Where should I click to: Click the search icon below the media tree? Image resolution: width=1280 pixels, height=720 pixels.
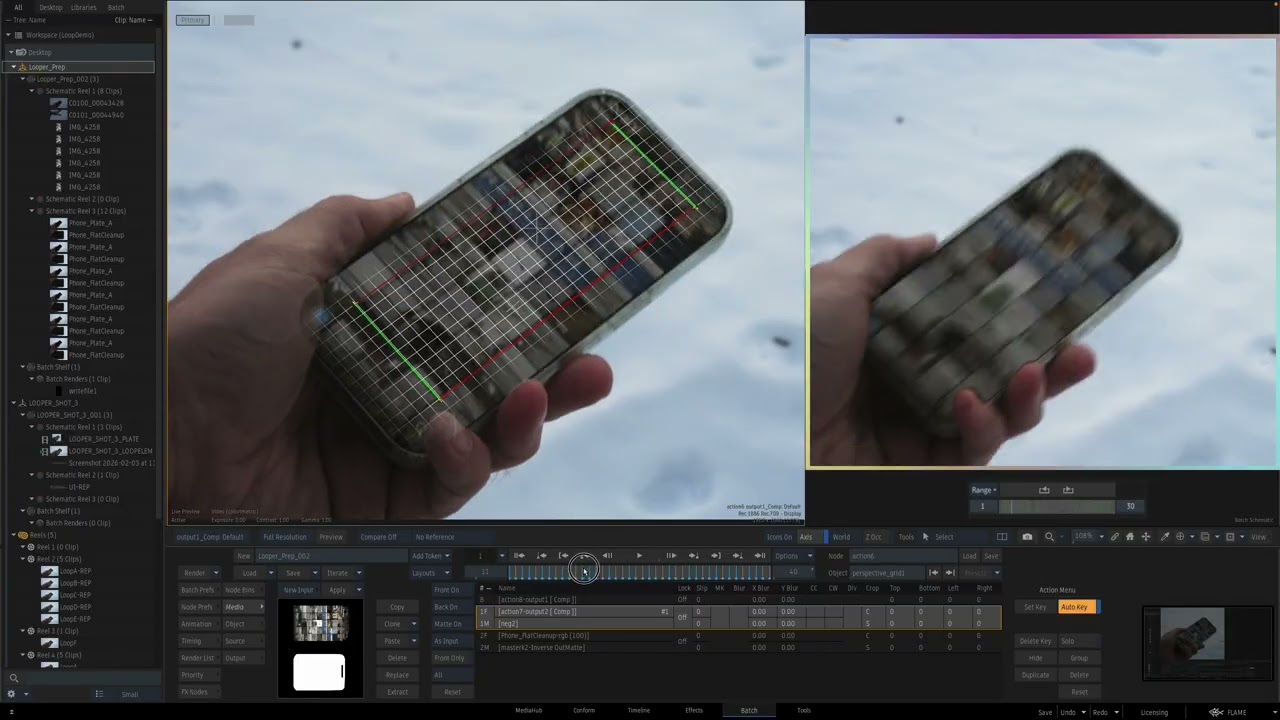click(x=13, y=679)
